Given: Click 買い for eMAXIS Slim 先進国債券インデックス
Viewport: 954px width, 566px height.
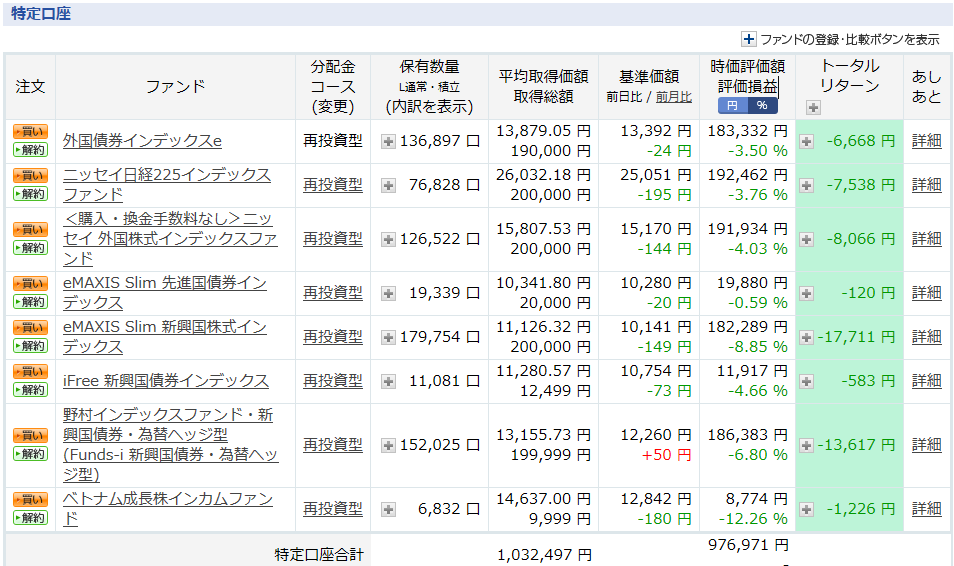Looking at the screenshot, I should click(30, 283).
